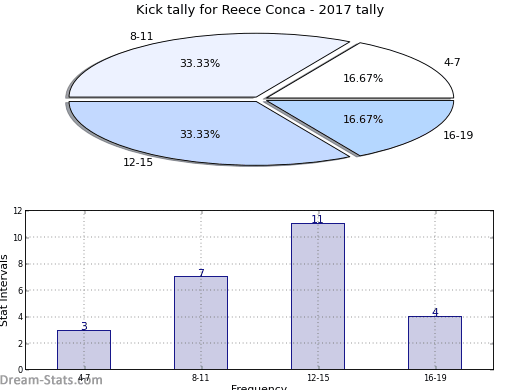The height and width of the screenshot is (390, 520).
Task: Click the 16-19 x-axis tick label
Action: [435, 378]
